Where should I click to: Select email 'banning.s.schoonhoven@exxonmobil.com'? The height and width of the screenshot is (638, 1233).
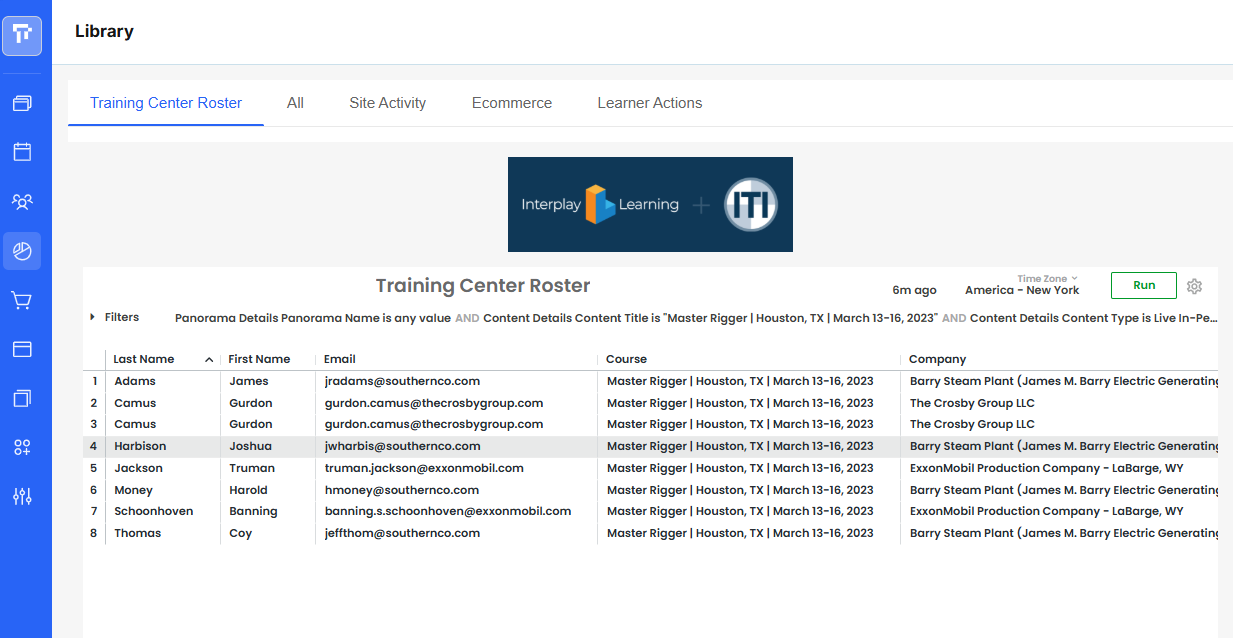pyautogui.click(x=448, y=511)
